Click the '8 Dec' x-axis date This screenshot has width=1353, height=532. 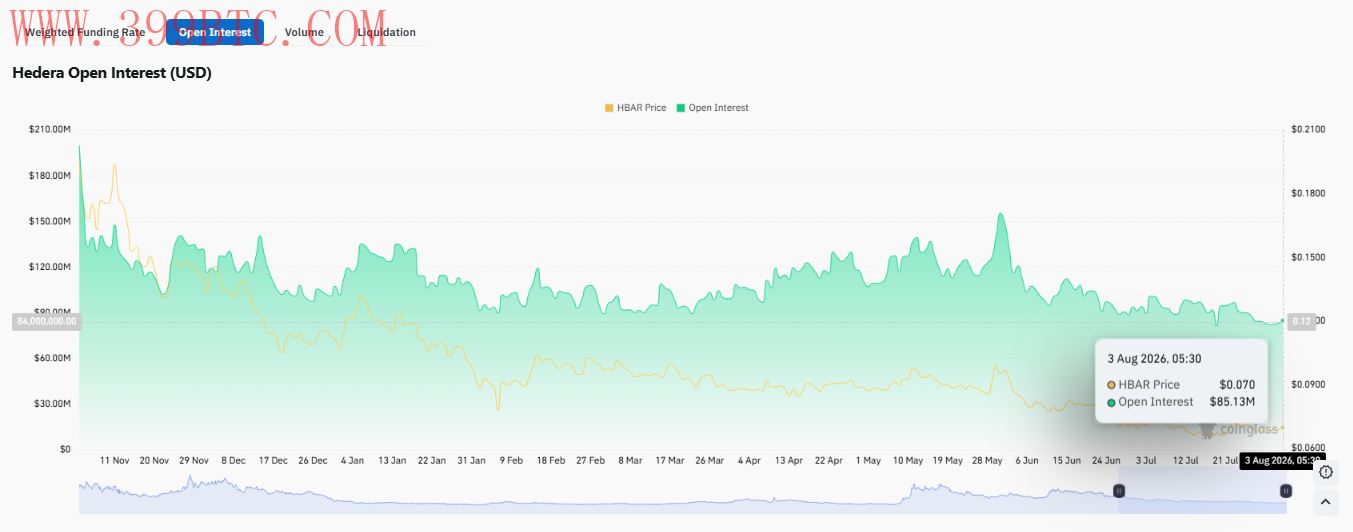(x=233, y=461)
